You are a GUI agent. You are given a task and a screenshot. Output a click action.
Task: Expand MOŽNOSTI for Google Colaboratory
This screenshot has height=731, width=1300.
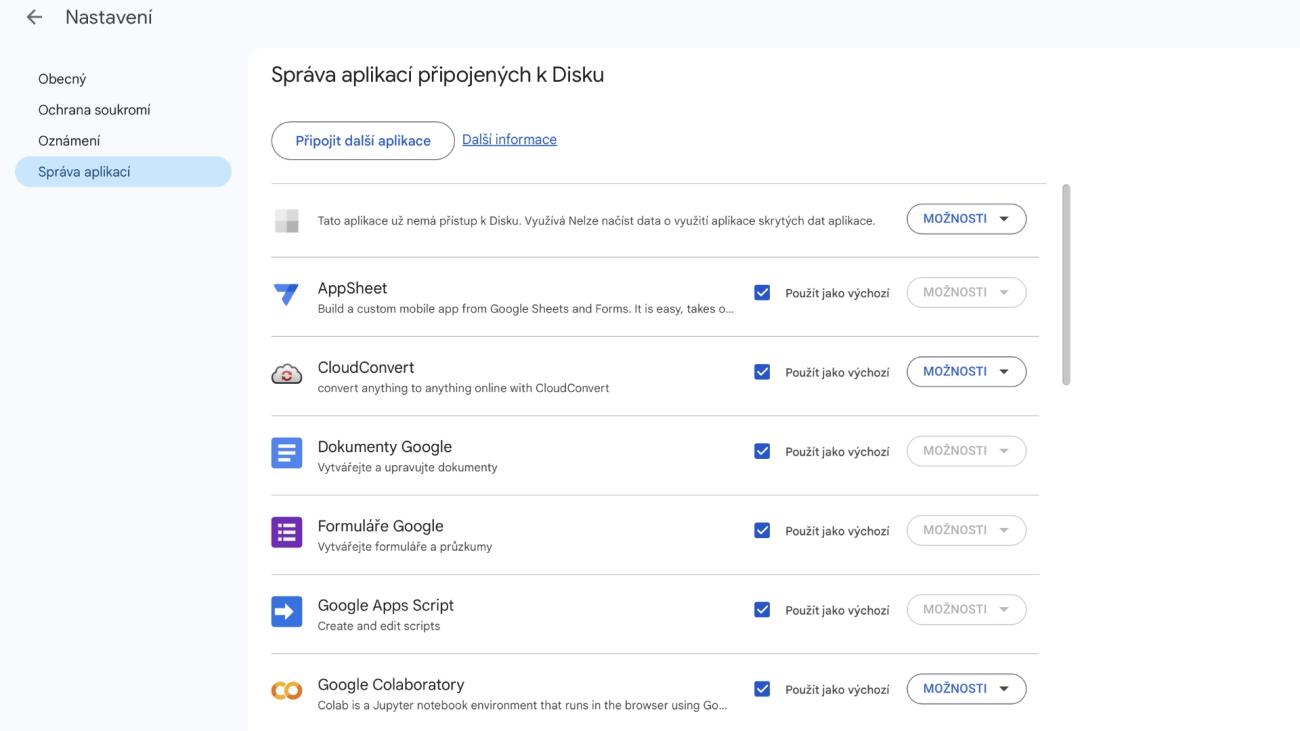pos(966,688)
